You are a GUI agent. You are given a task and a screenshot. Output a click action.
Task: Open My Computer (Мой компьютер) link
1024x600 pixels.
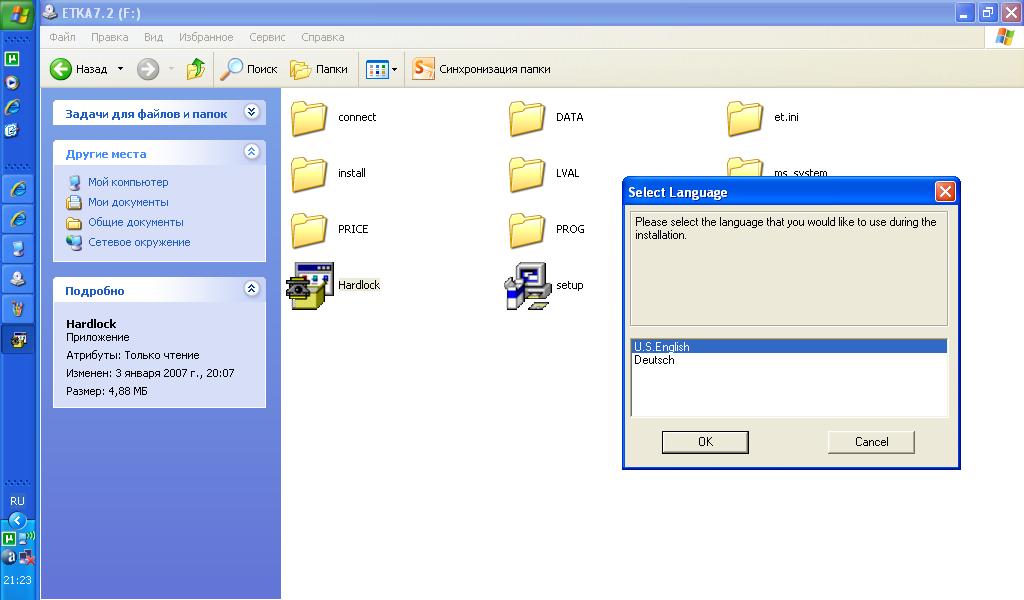point(127,182)
